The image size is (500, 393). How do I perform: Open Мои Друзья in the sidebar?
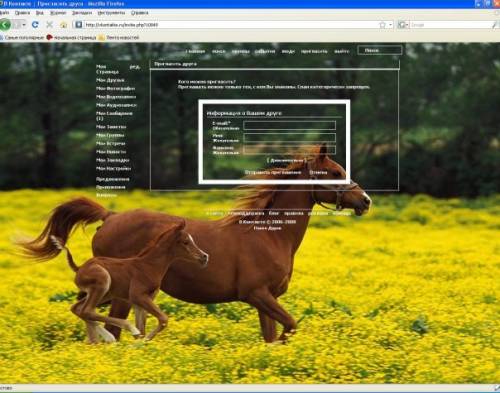pyautogui.click(x=110, y=80)
